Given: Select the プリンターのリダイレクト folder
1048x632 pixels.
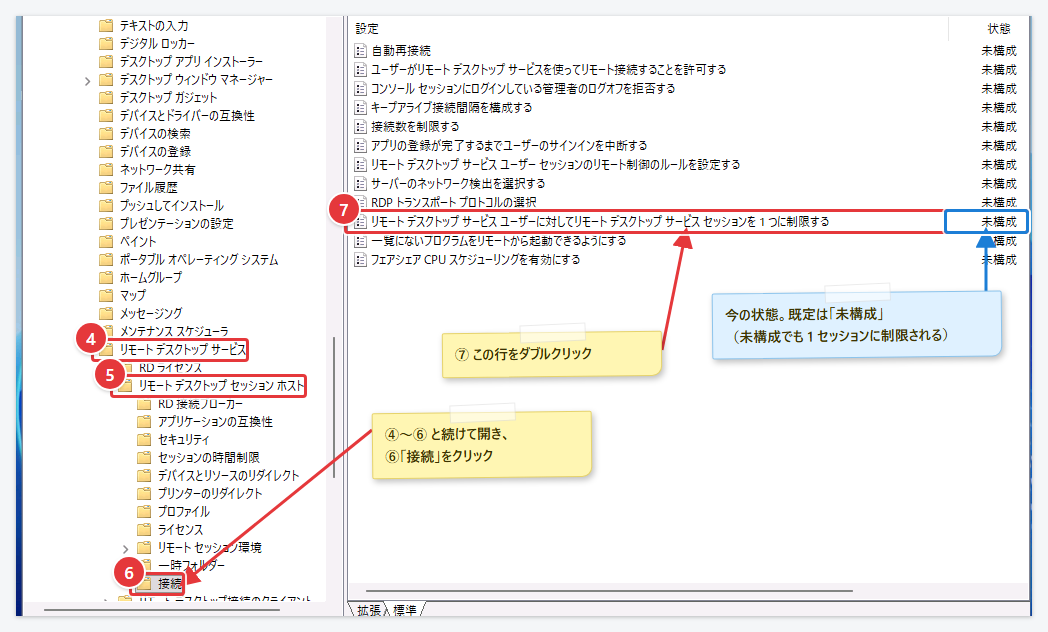Looking at the screenshot, I should pos(210,493).
